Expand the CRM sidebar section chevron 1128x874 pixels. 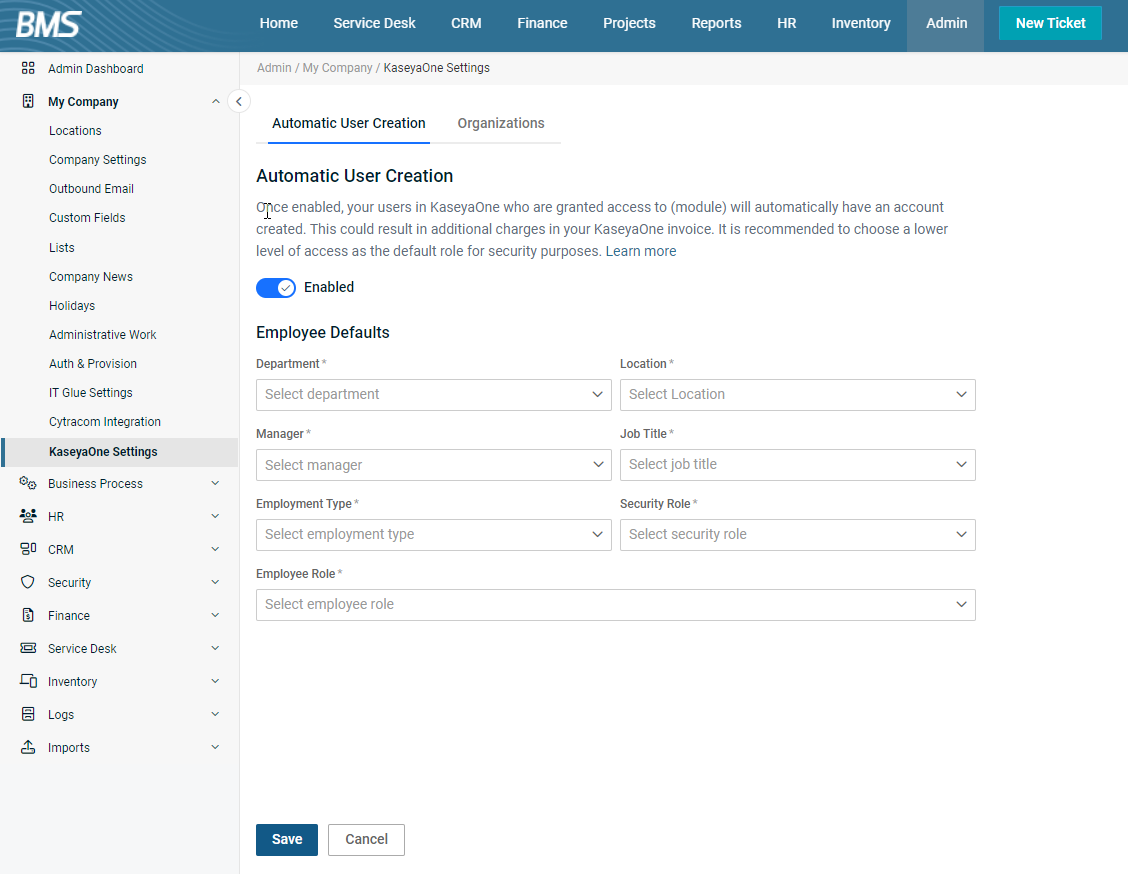(215, 550)
